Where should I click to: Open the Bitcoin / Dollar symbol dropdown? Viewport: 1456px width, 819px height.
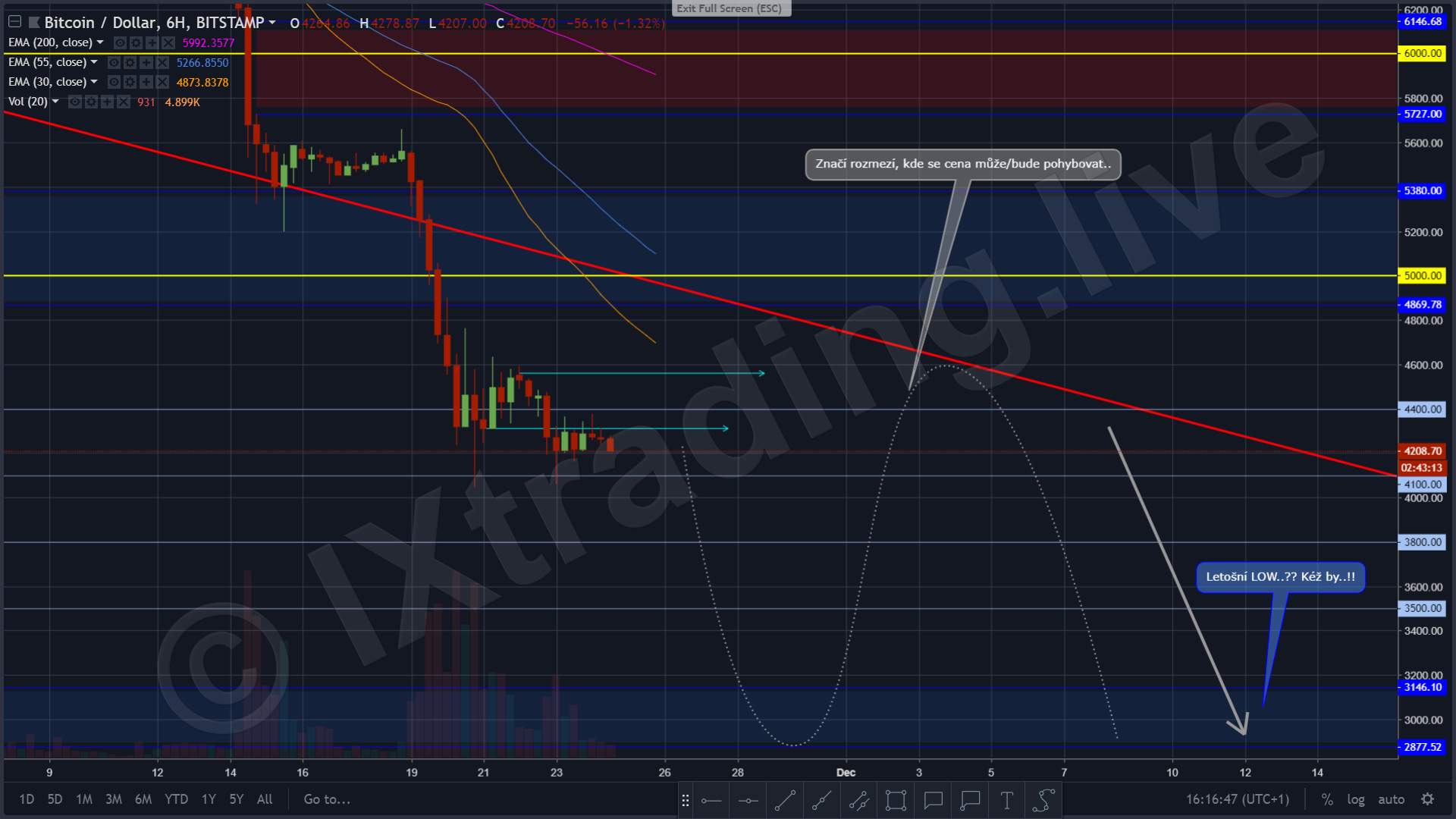point(272,23)
